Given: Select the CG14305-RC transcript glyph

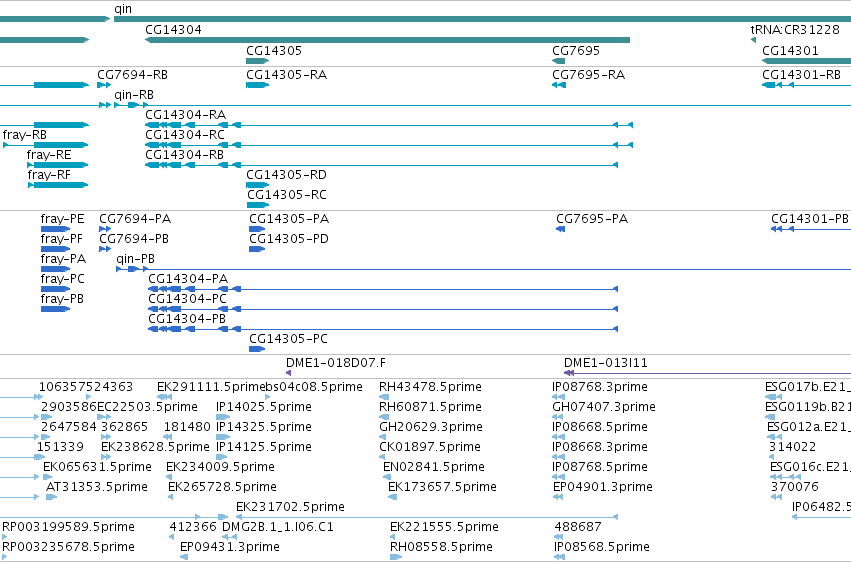Looking at the screenshot, I should pos(258,205).
